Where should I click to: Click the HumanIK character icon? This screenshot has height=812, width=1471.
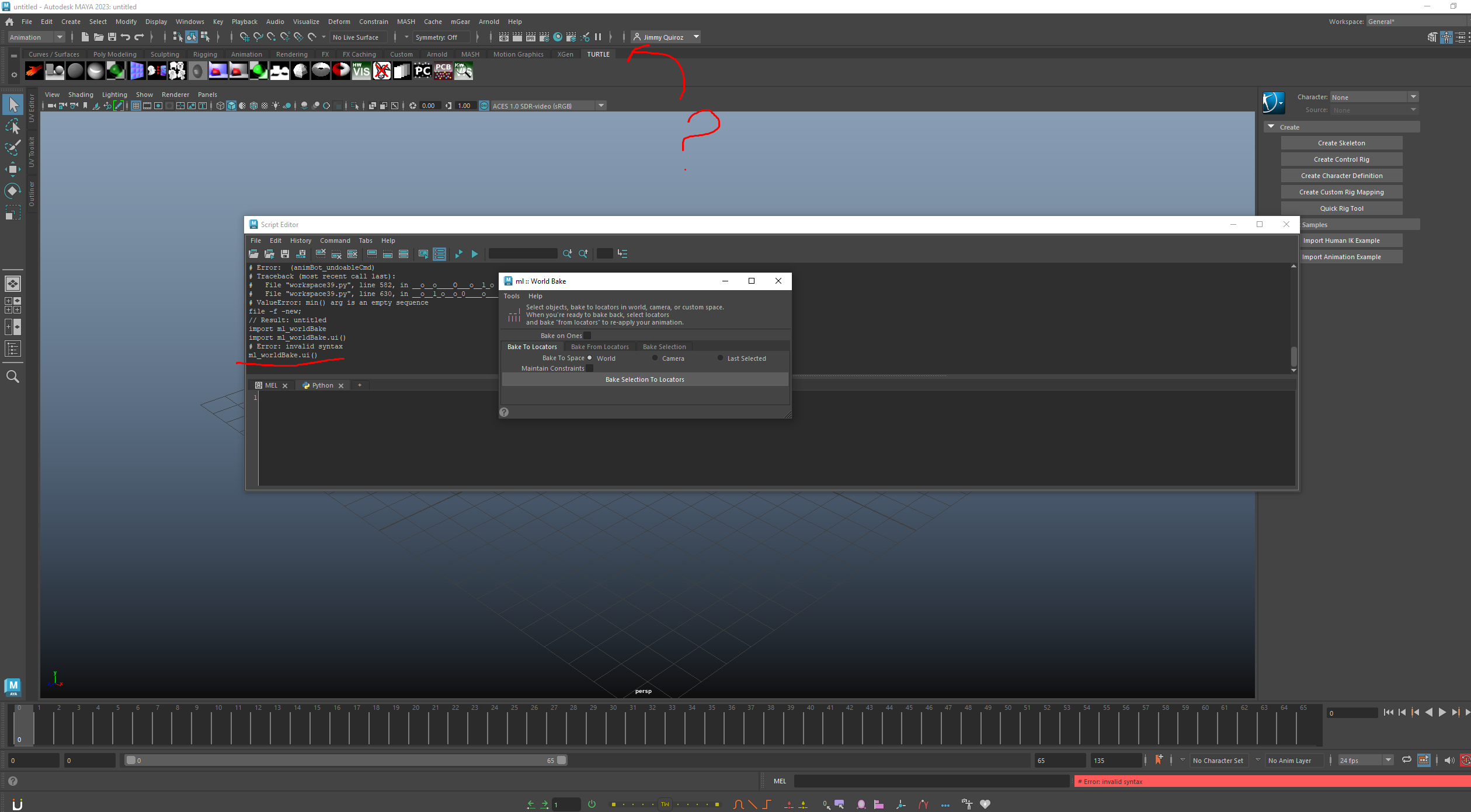1273,103
